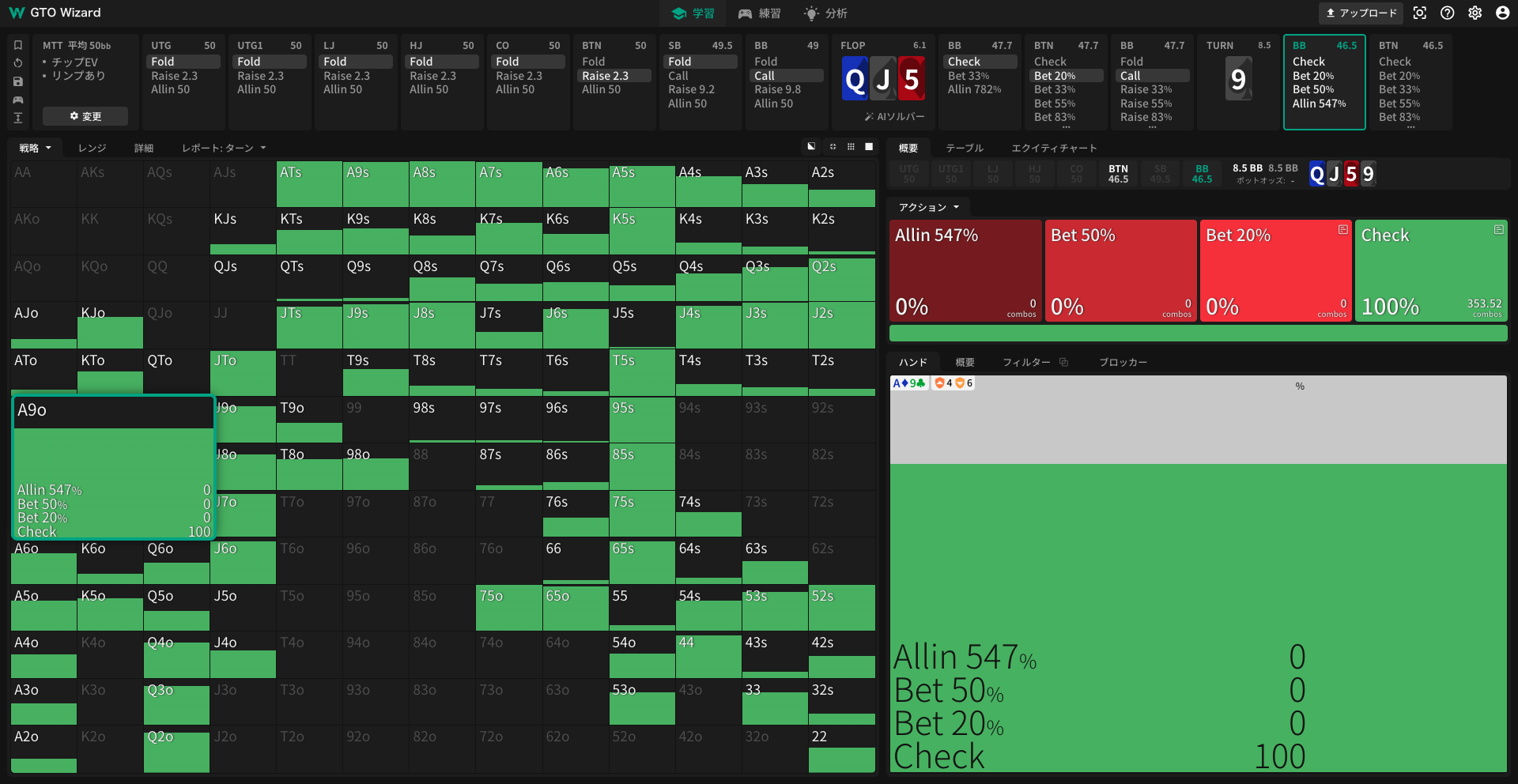This screenshot has width=1518, height=784.
Task: Select BTN 46.5 position in overview bar
Action: pyautogui.click(x=1118, y=174)
